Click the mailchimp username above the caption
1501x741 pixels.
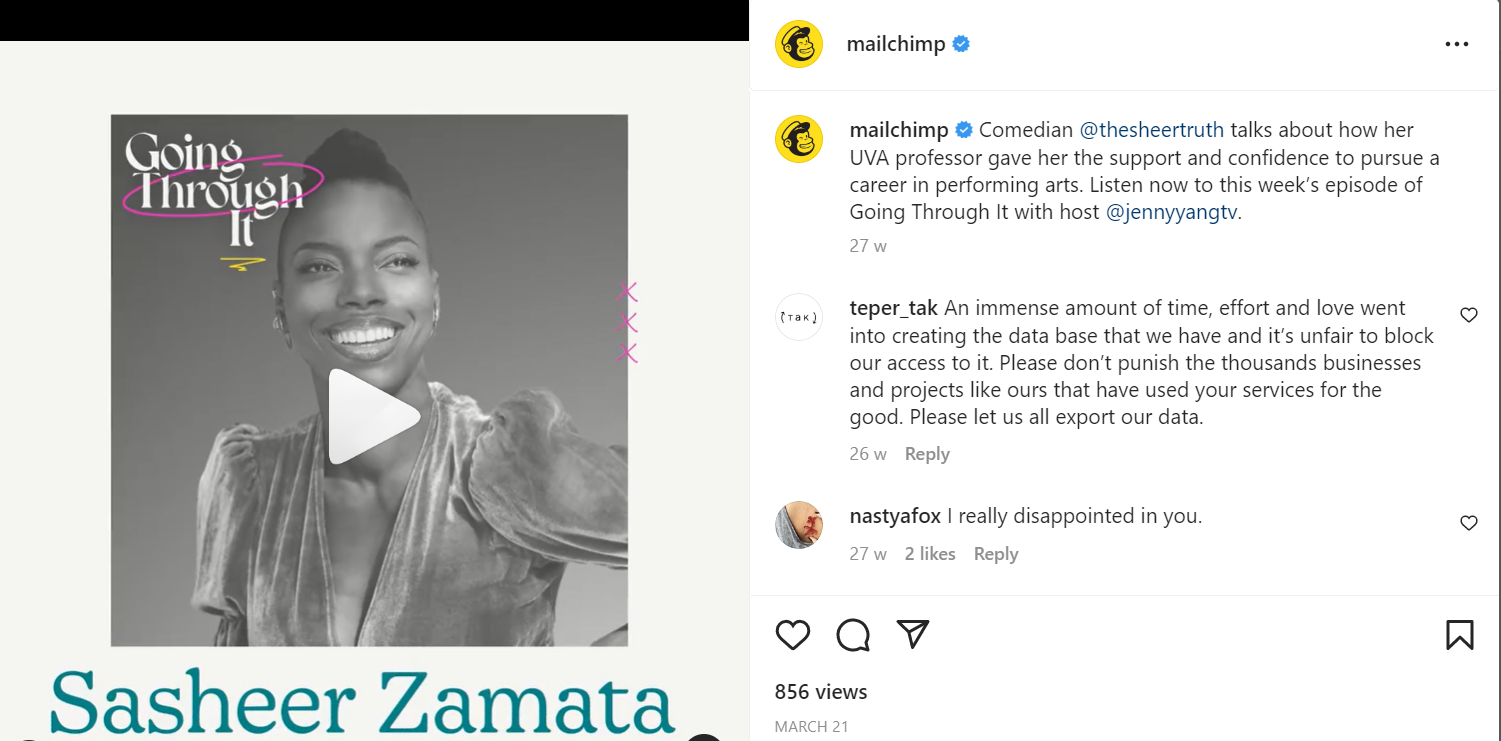896,129
